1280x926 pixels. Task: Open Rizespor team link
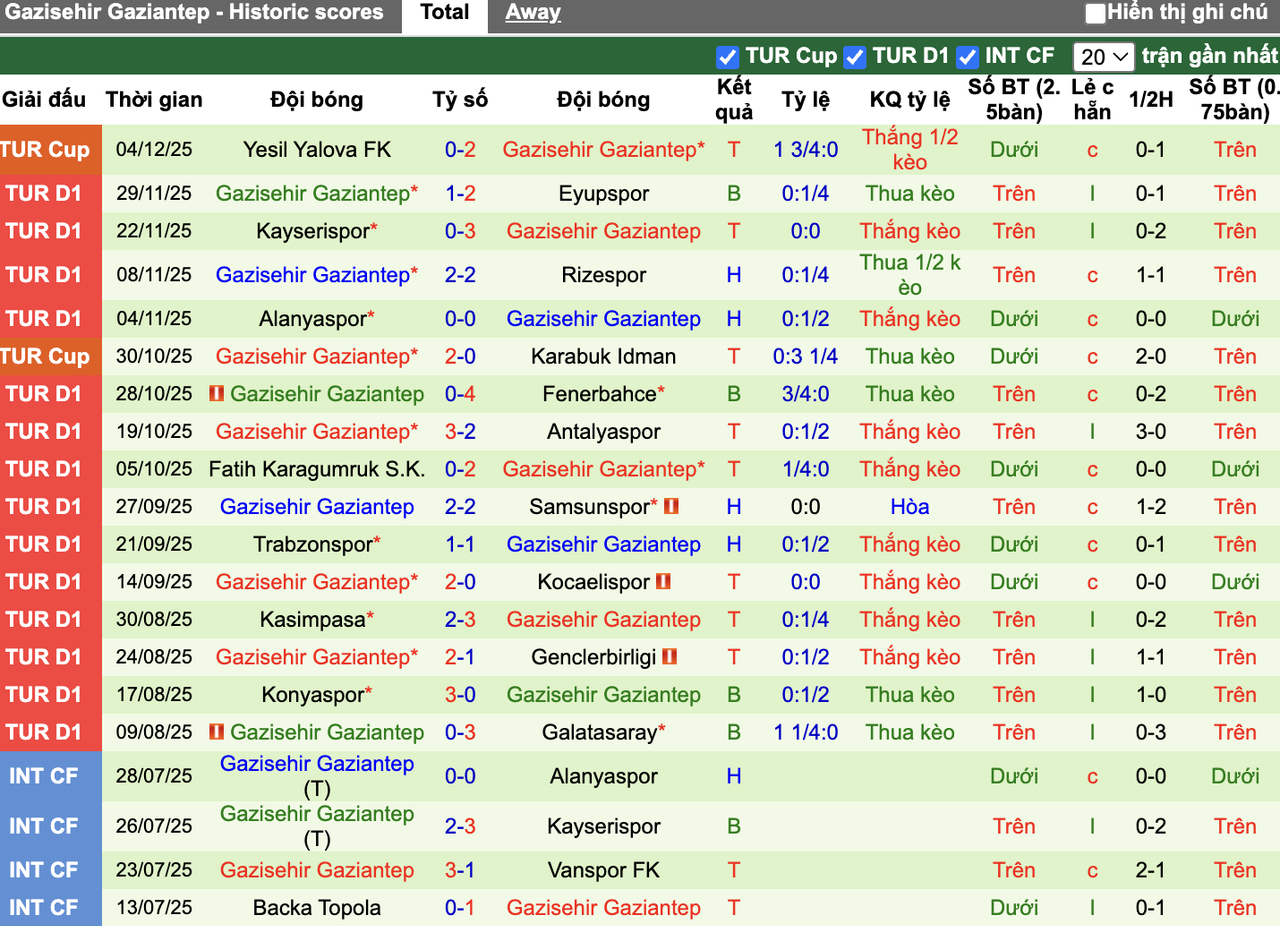(x=604, y=275)
